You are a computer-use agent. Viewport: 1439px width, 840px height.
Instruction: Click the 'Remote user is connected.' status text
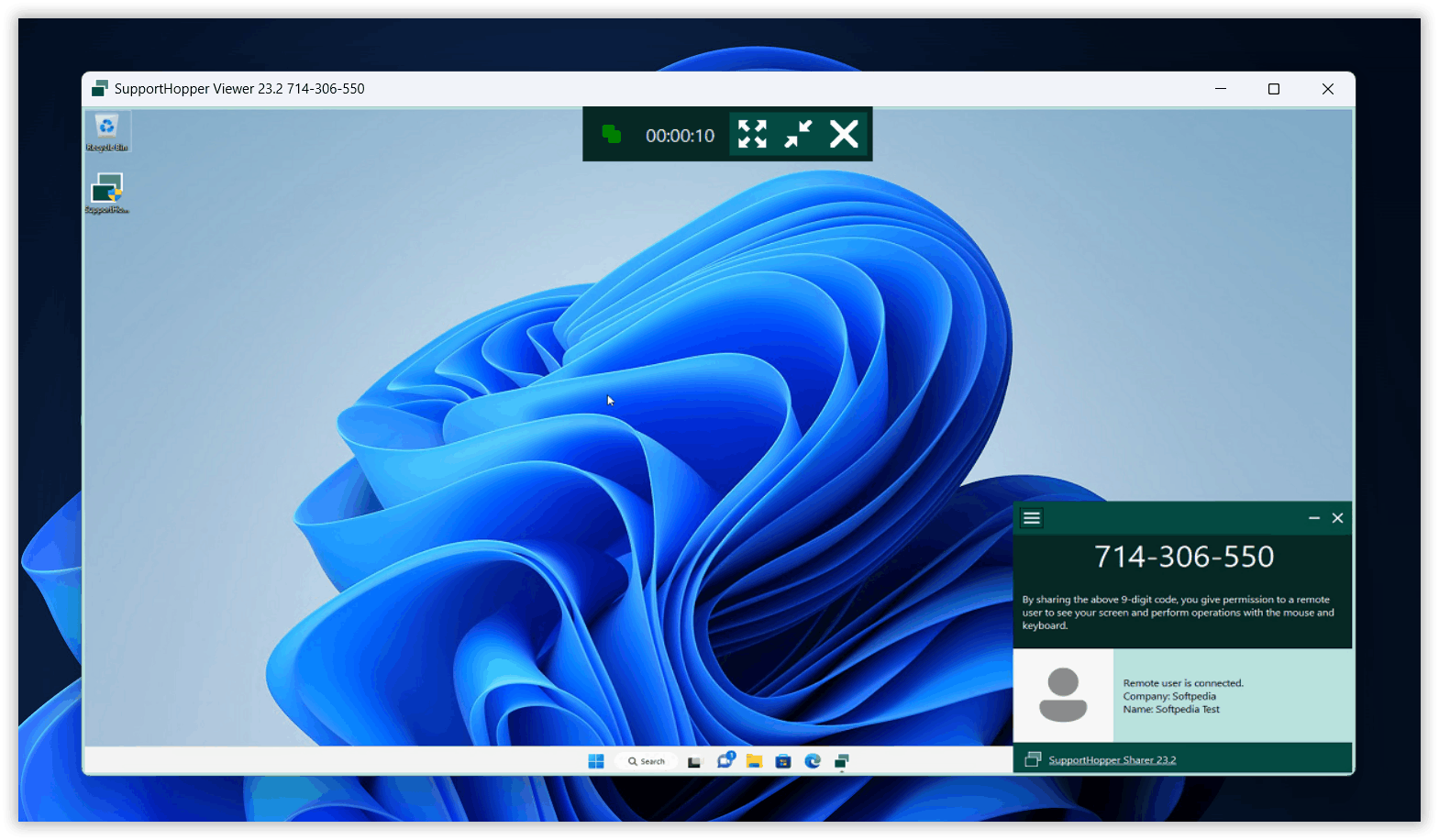pos(1183,683)
